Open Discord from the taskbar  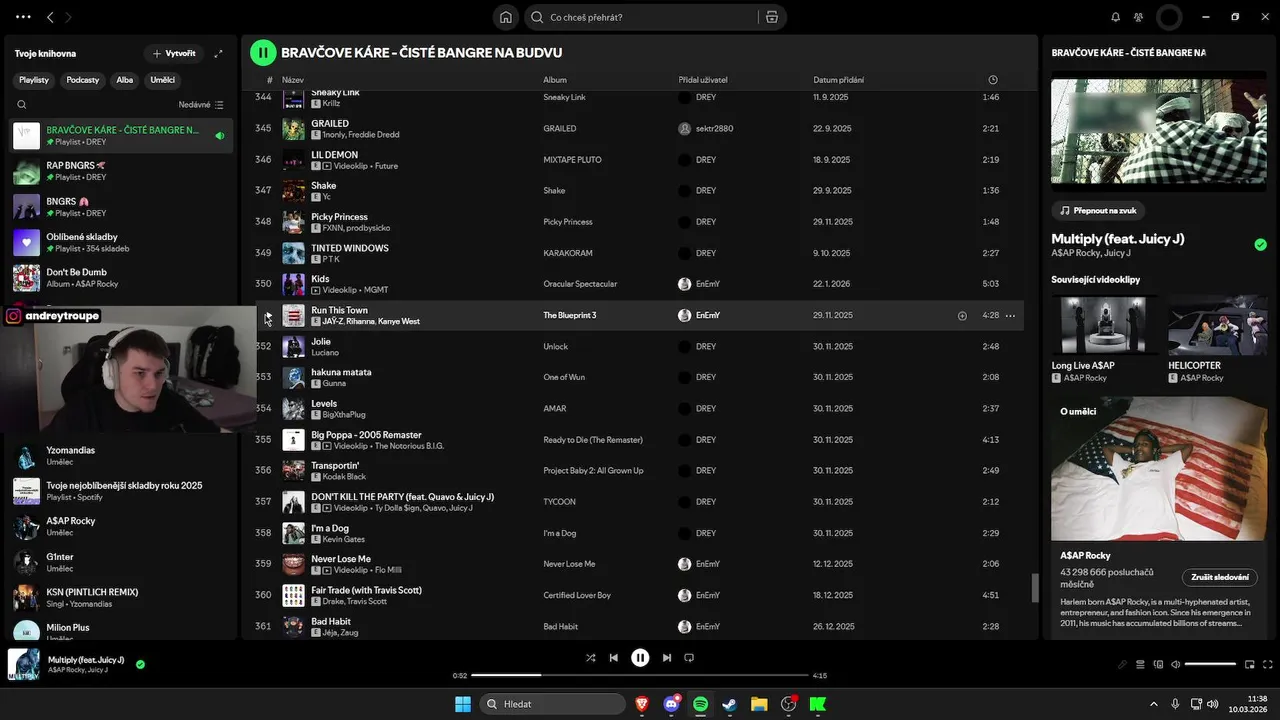672,704
